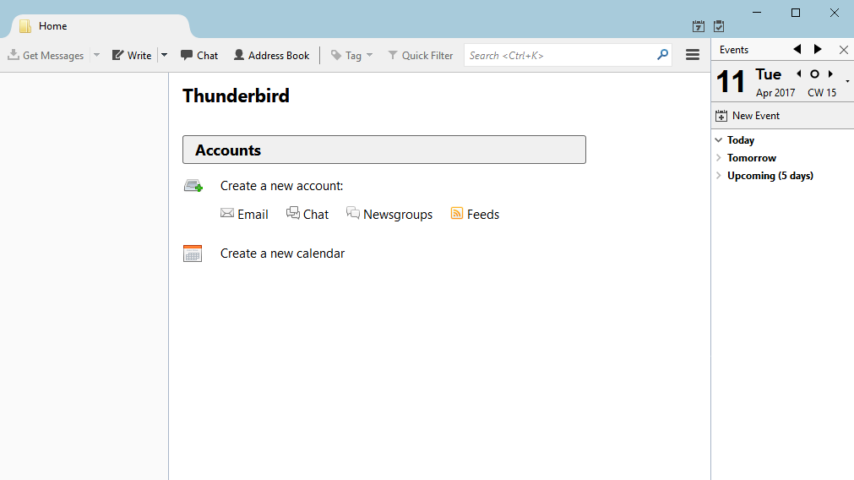
Task: Expand the Tomorrow section
Action: 718,158
